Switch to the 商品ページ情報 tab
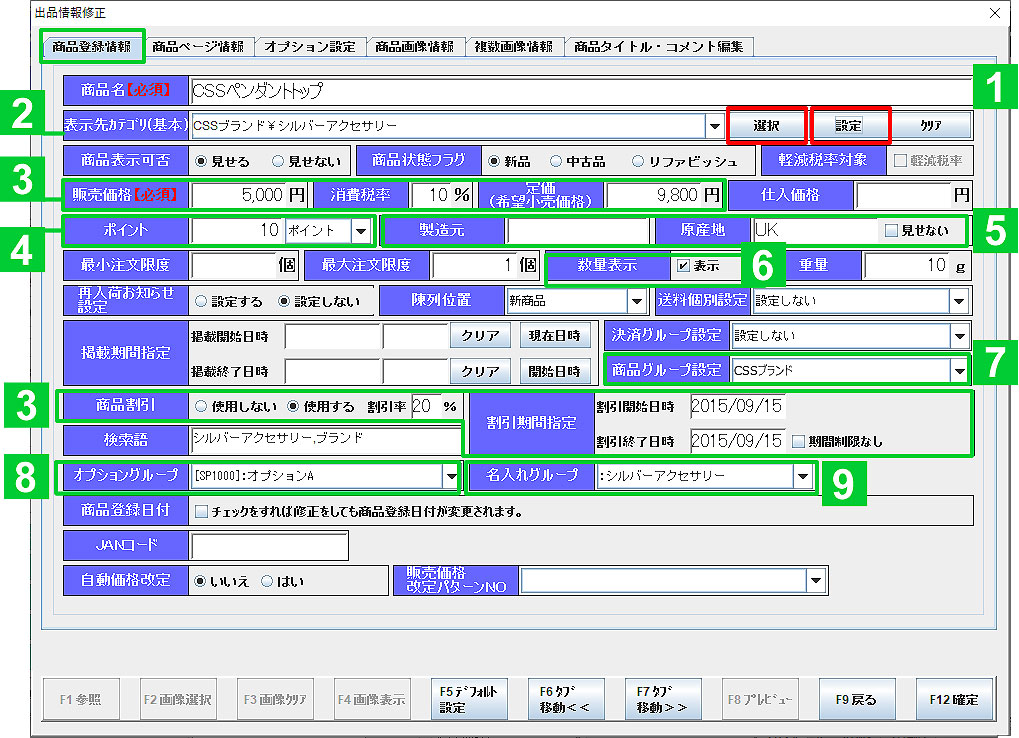The height and width of the screenshot is (738, 1019). 197,47
